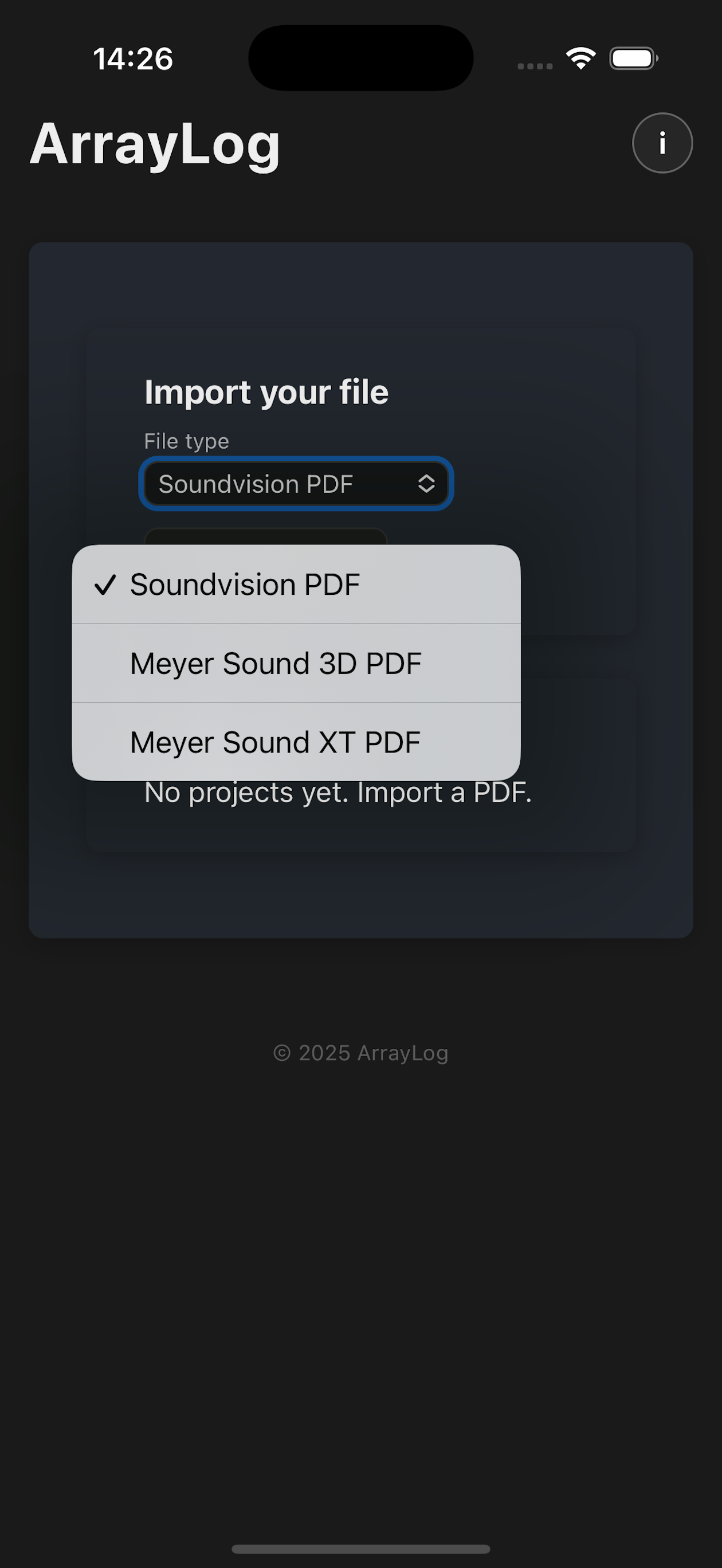The height and width of the screenshot is (1568, 722).
Task: Switch selection to Meyer Sound XT PDF
Action: pyautogui.click(x=275, y=742)
